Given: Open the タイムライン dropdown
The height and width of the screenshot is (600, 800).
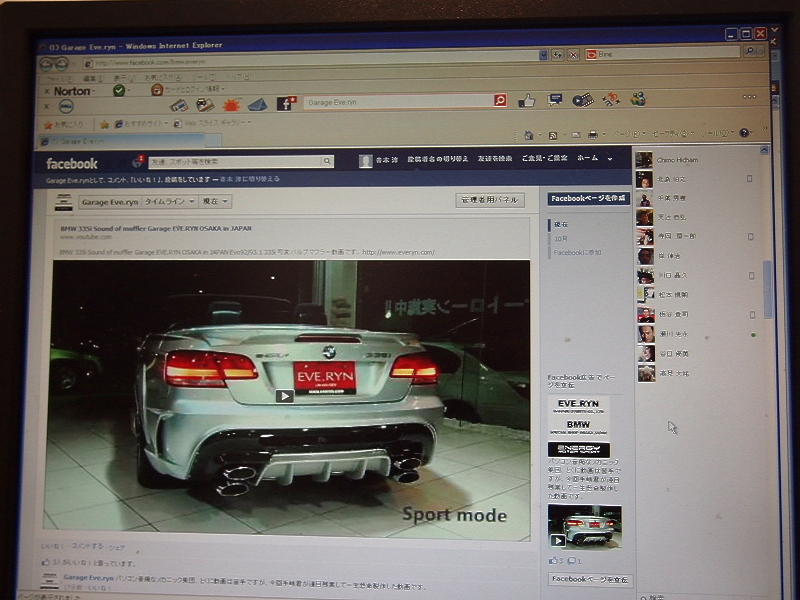Looking at the screenshot, I should coord(169,202).
